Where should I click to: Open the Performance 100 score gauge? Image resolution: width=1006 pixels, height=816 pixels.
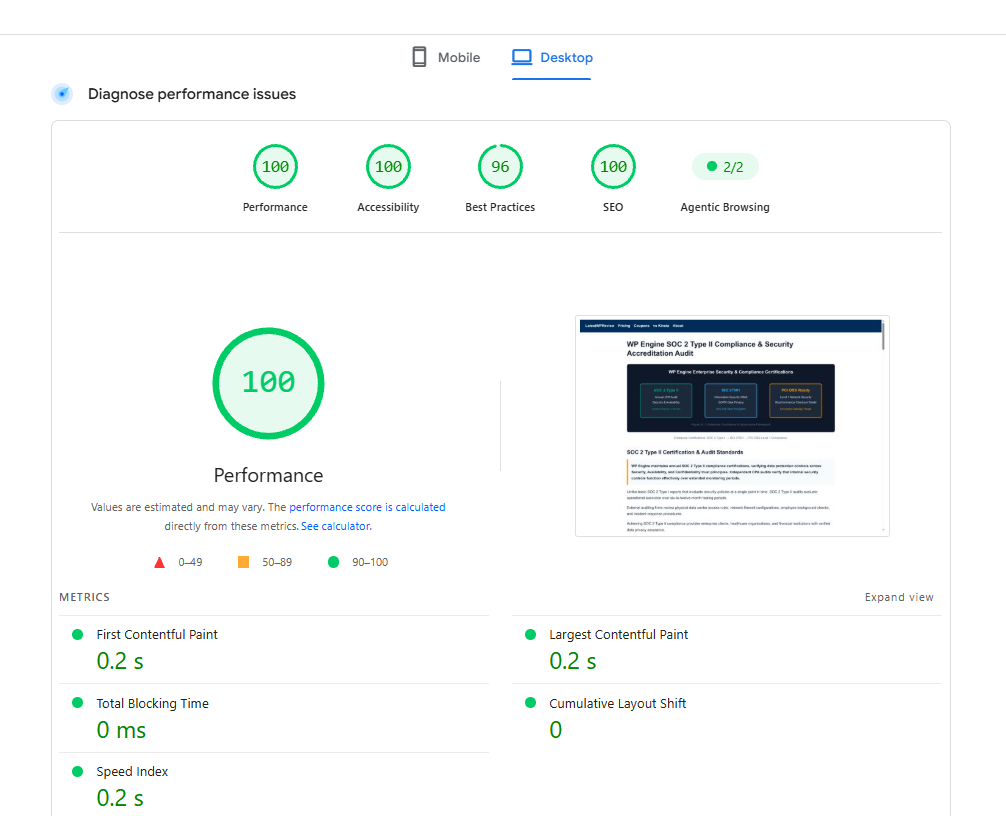[x=275, y=167]
